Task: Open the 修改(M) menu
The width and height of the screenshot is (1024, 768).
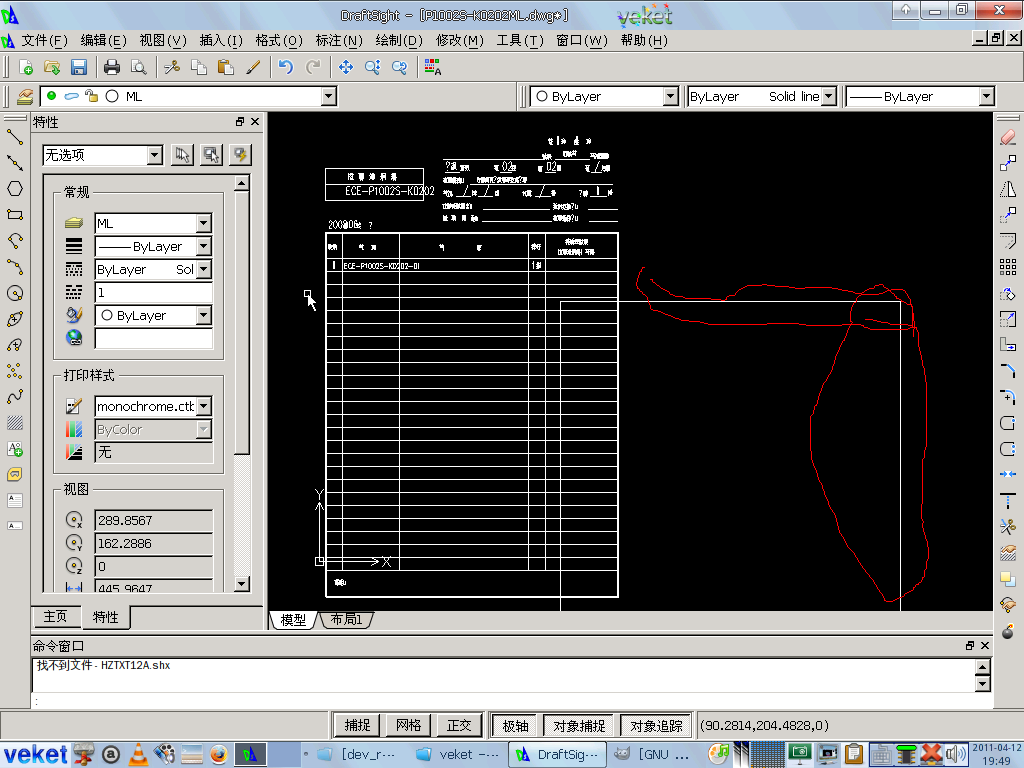Action: point(459,40)
